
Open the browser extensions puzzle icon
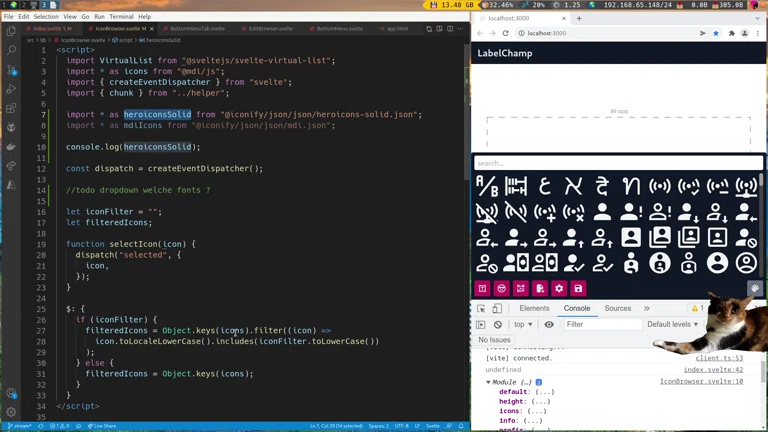click(732, 33)
